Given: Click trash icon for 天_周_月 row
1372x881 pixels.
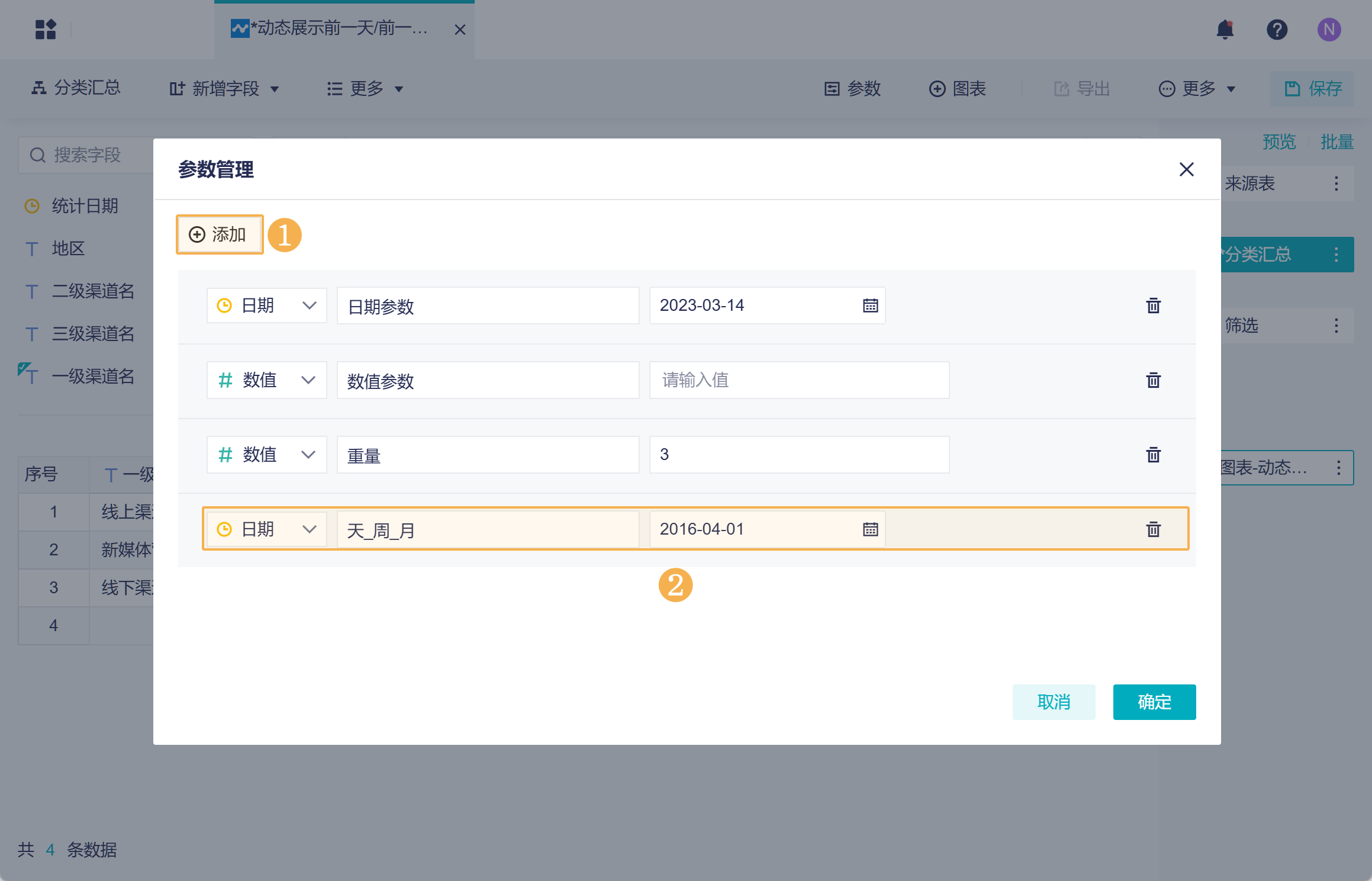Looking at the screenshot, I should 1153,529.
